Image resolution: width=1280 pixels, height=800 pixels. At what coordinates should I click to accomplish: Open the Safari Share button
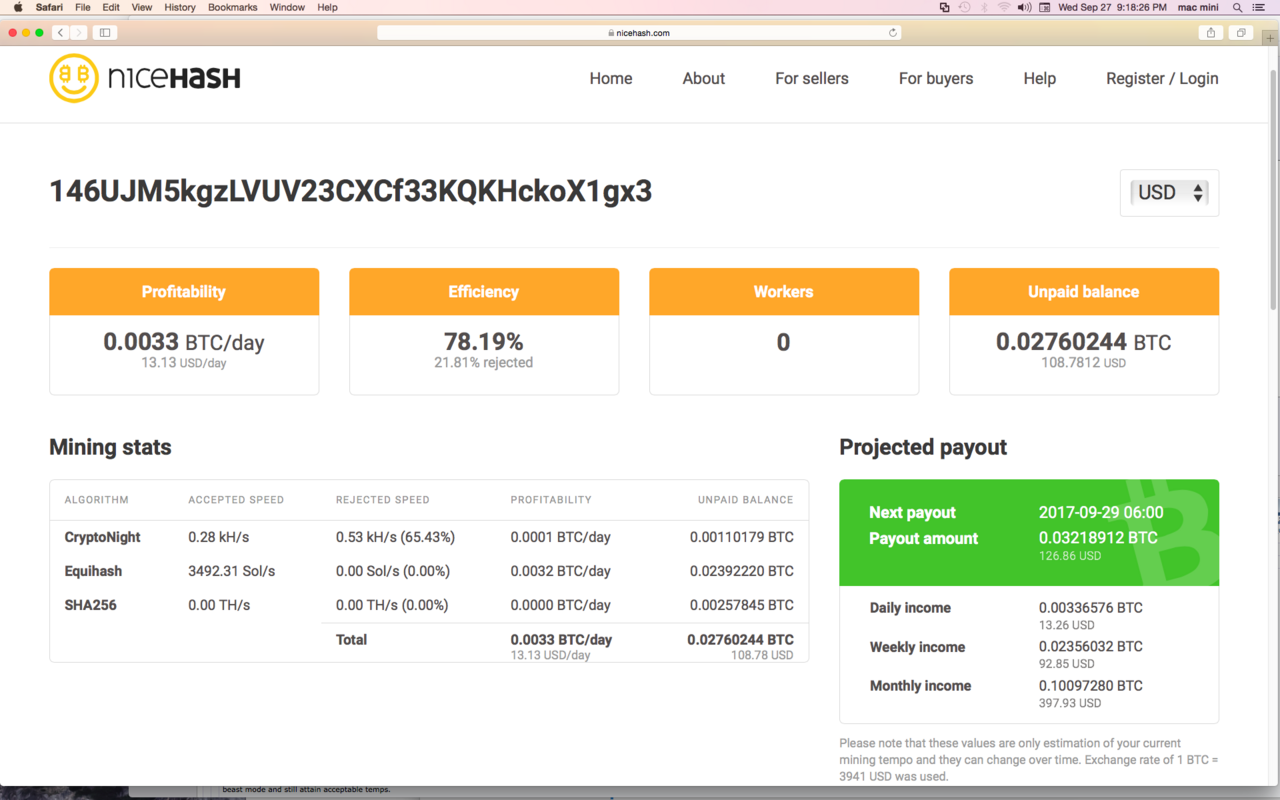tap(1211, 33)
